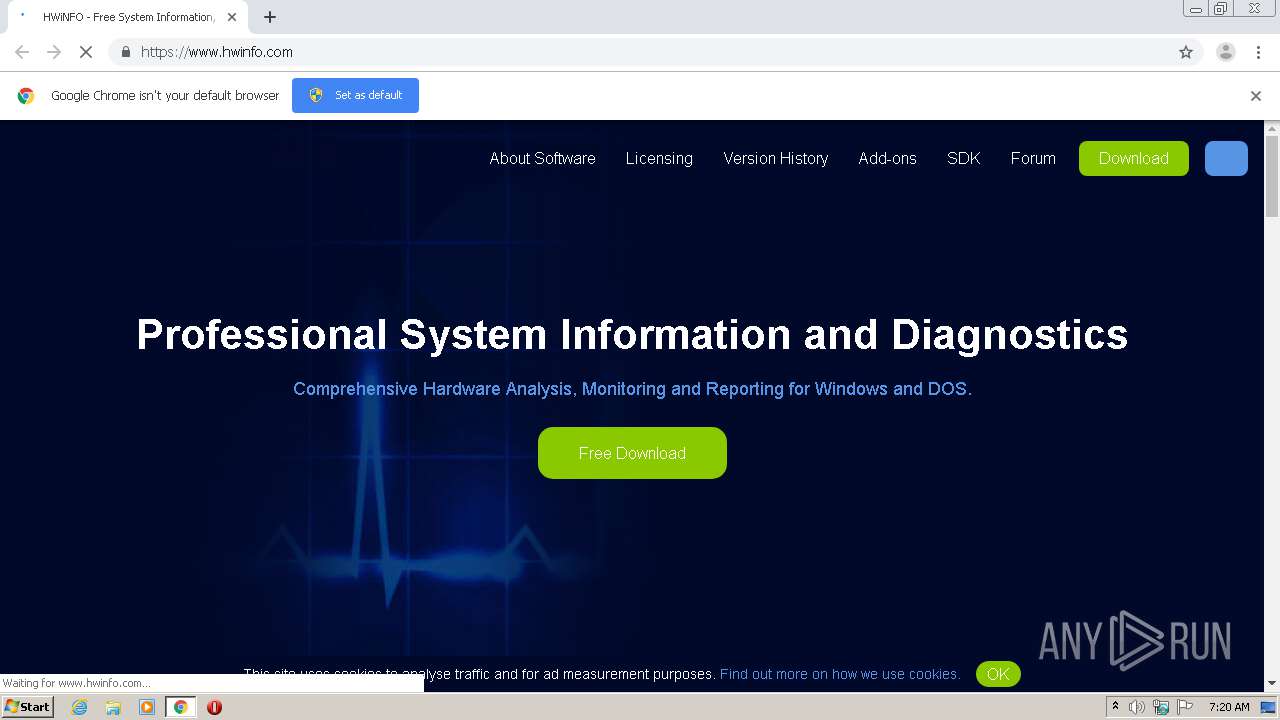Set Chrome as default browser

tap(355, 95)
